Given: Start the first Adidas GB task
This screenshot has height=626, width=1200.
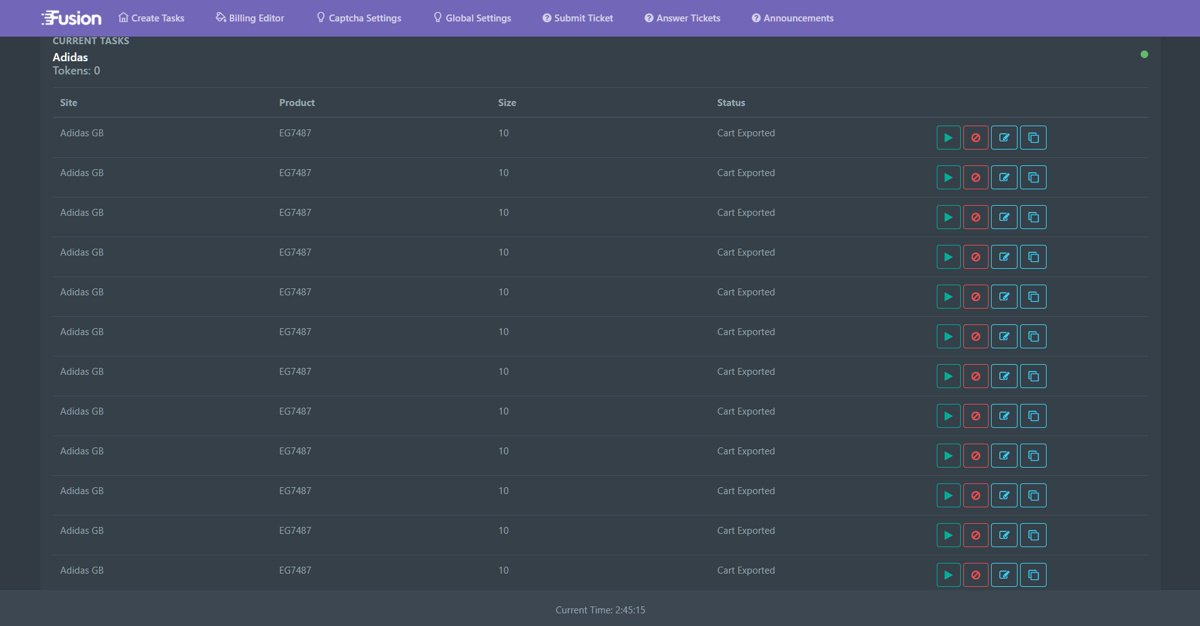Looking at the screenshot, I should coord(948,138).
